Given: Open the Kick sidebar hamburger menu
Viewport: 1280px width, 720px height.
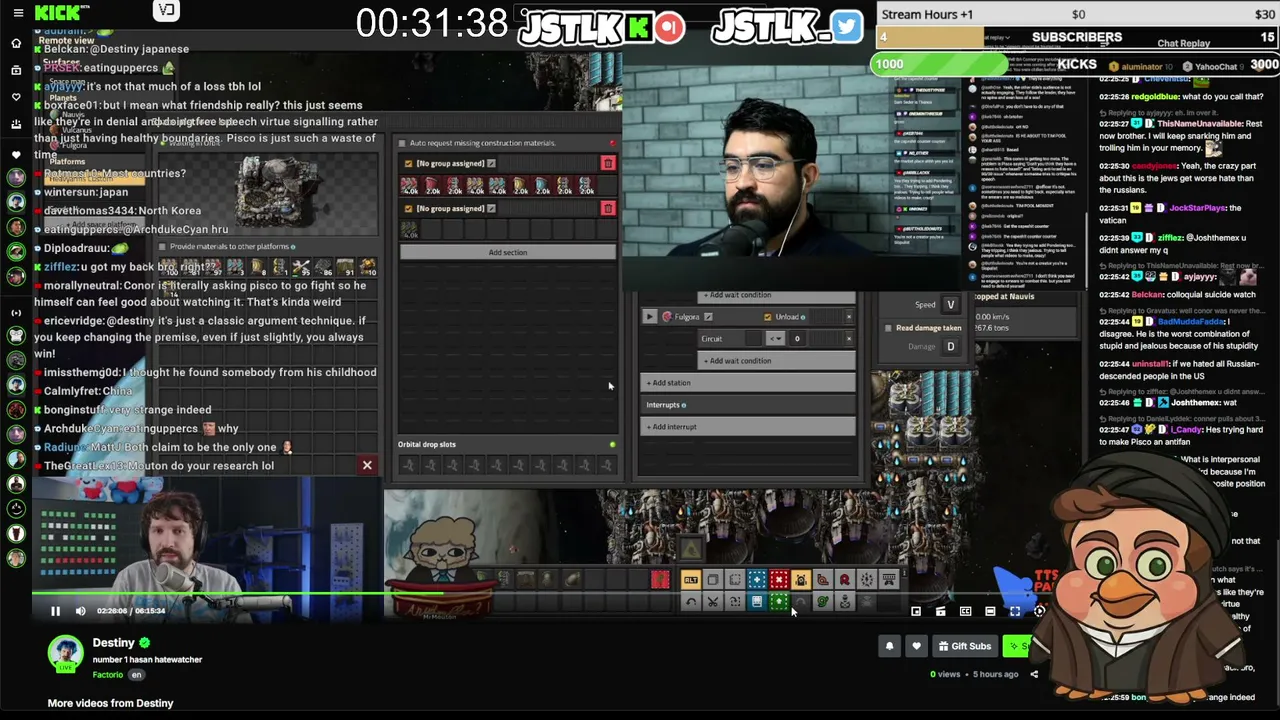Looking at the screenshot, I should 17,13.
